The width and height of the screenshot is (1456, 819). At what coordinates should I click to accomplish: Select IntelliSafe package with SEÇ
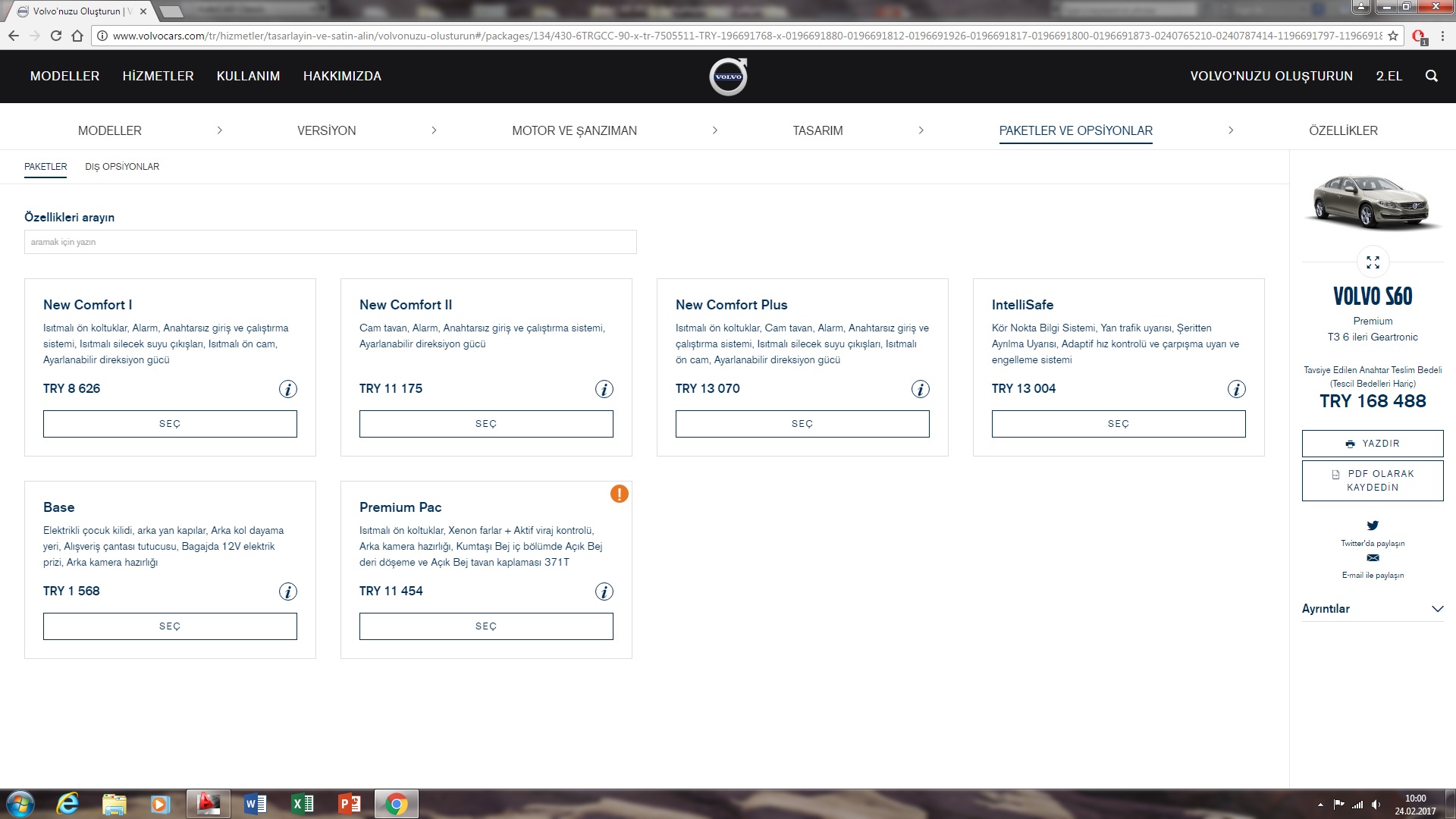[1119, 424]
